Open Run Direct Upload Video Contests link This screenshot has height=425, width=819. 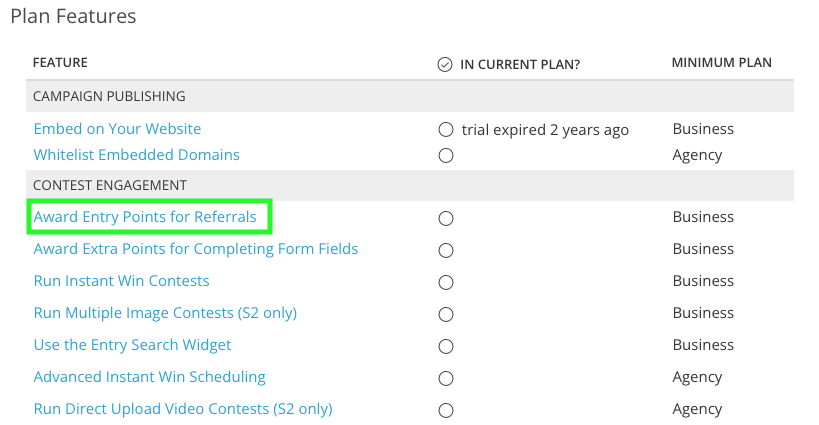pyautogui.click(x=183, y=409)
